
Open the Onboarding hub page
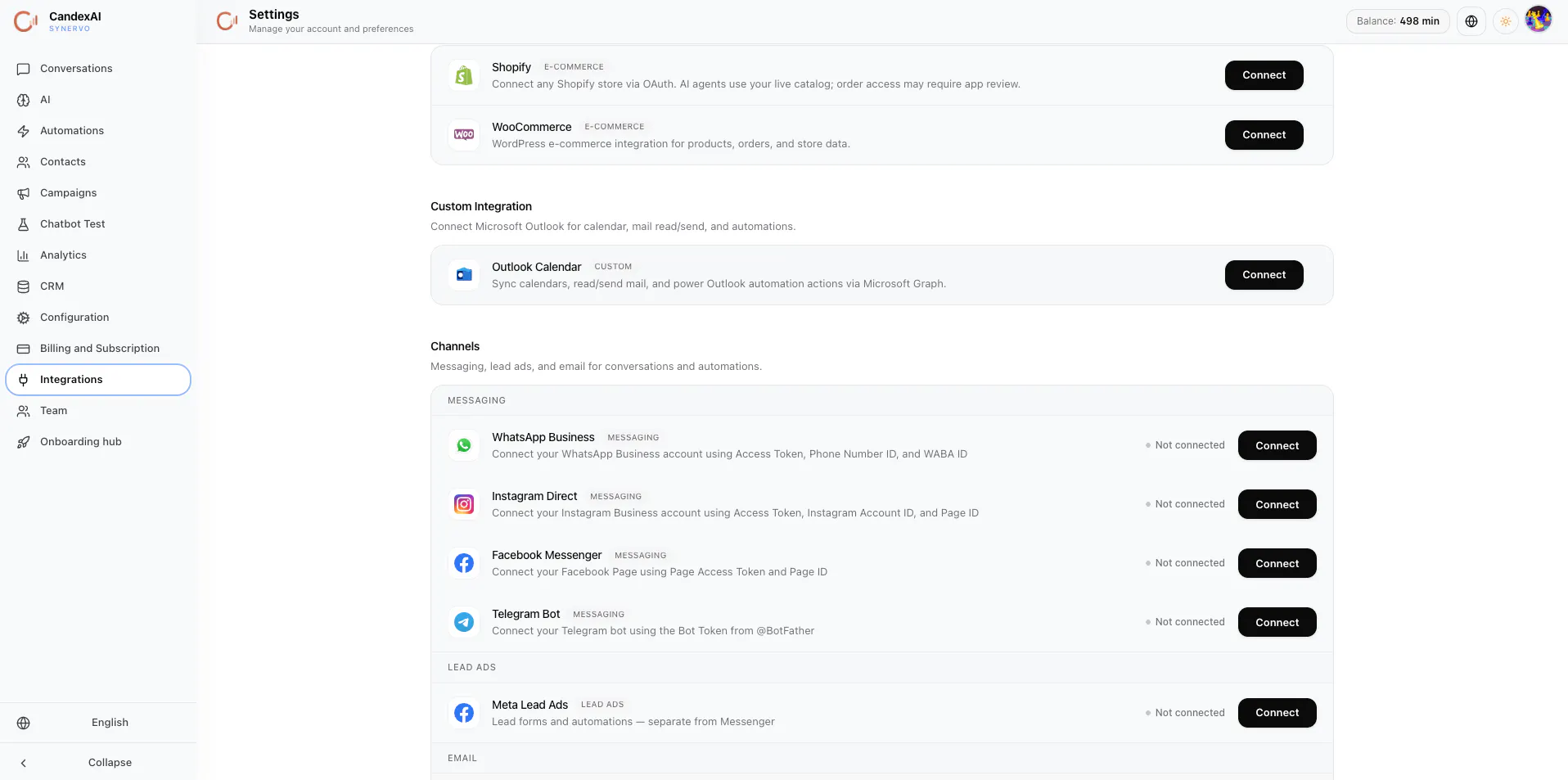click(98, 442)
